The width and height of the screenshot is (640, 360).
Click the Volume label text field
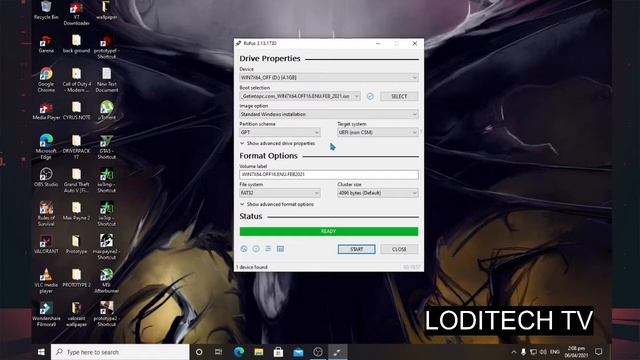[329, 174]
